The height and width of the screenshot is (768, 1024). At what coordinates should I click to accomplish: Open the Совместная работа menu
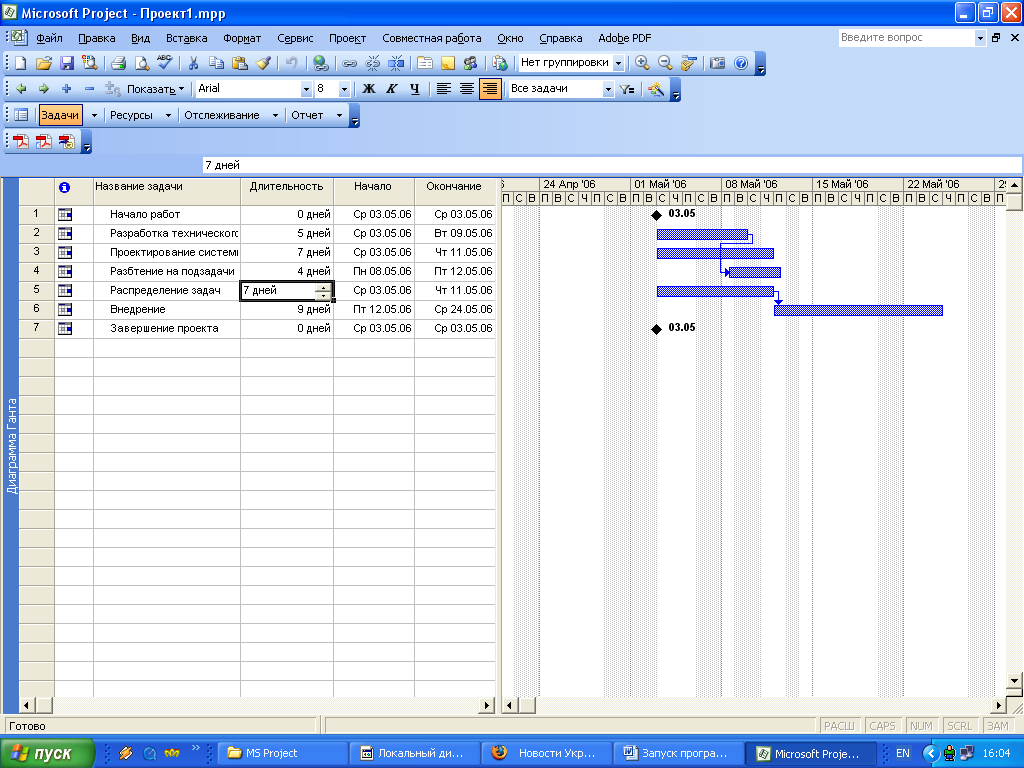tap(432, 39)
